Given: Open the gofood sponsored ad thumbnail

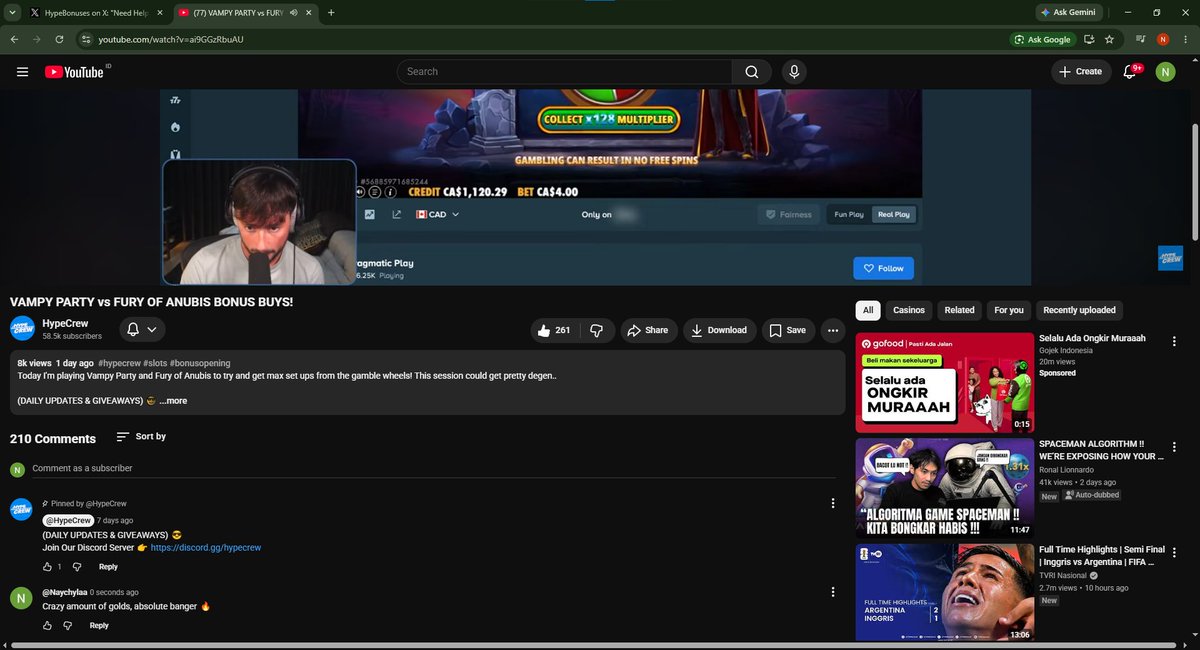Looking at the screenshot, I should pos(945,382).
